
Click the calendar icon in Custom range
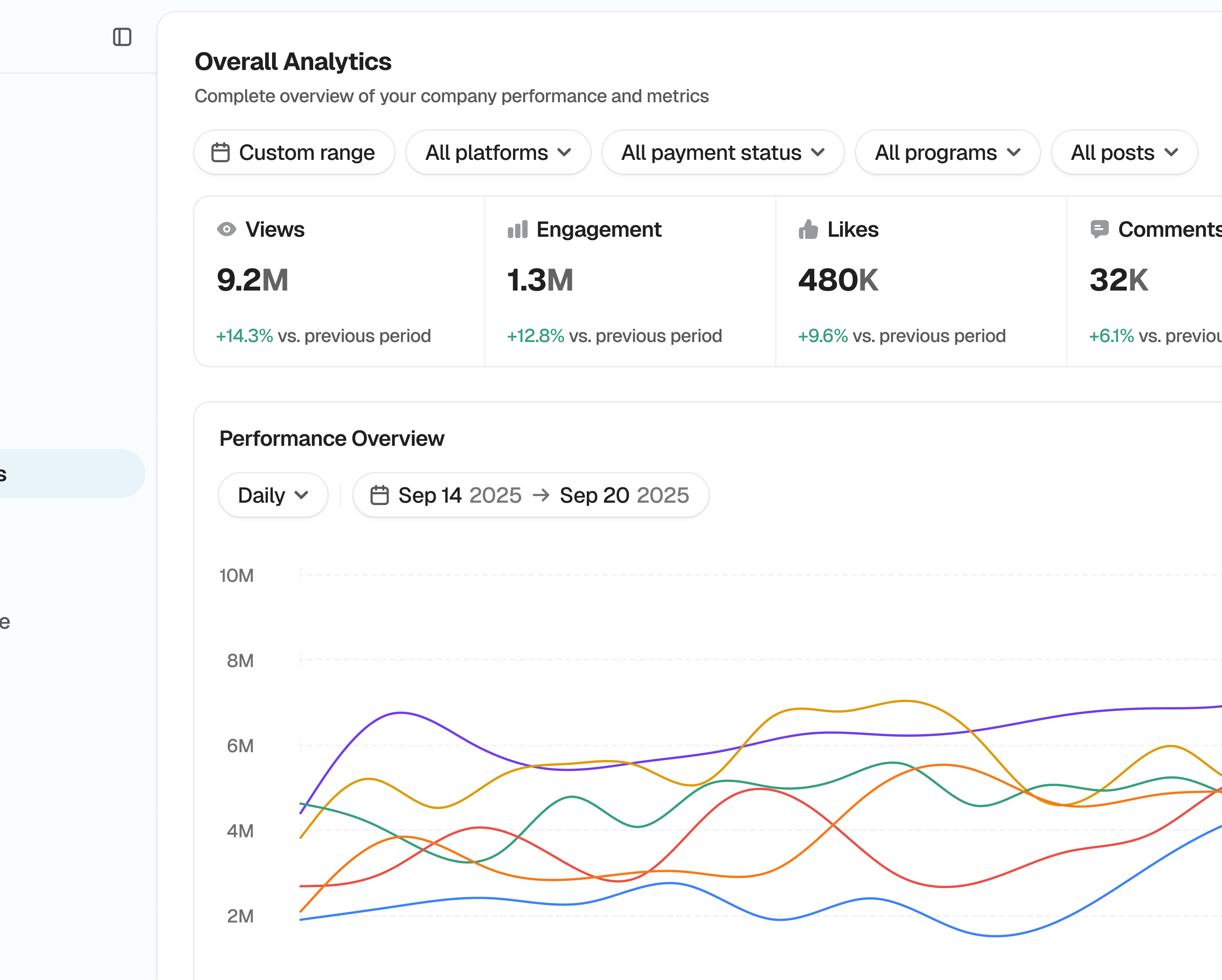point(221,153)
